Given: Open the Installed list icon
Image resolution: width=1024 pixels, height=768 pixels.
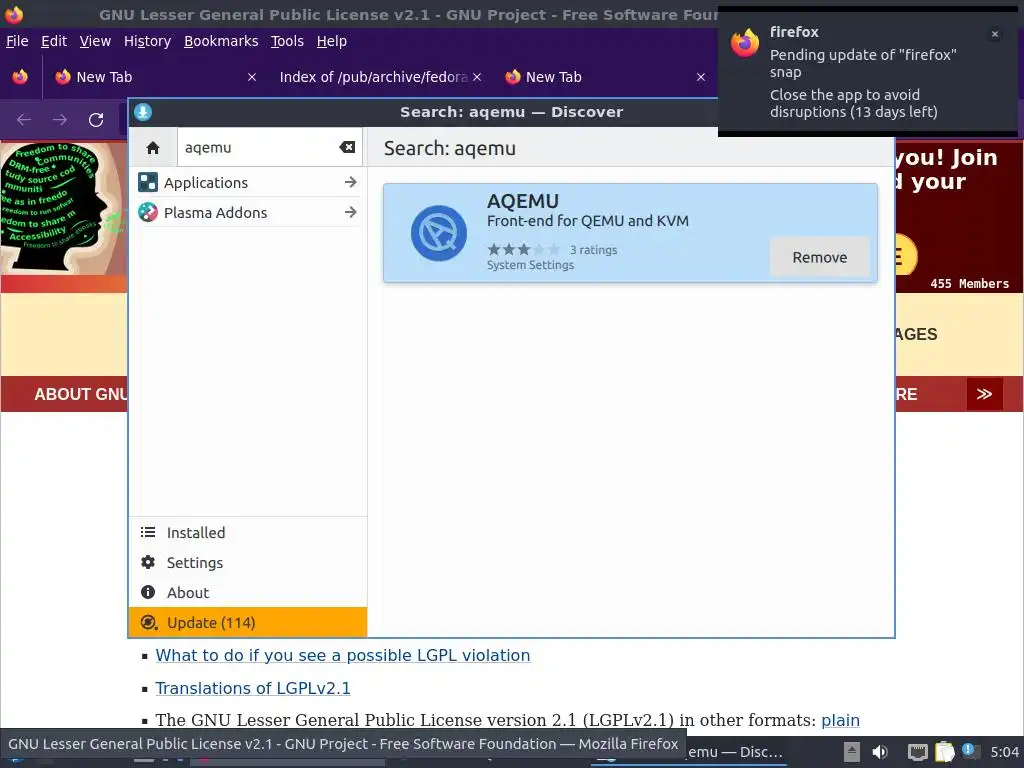Looking at the screenshot, I should tap(148, 532).
